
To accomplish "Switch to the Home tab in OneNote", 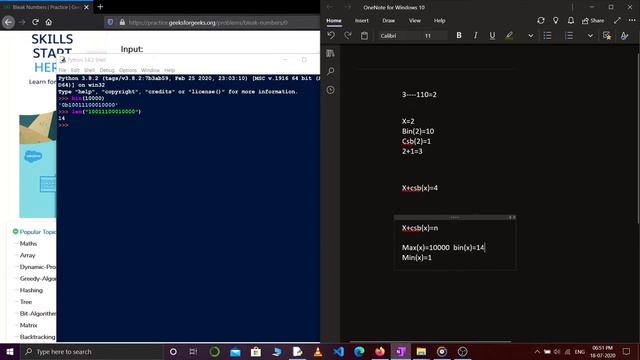I will 334,20.
